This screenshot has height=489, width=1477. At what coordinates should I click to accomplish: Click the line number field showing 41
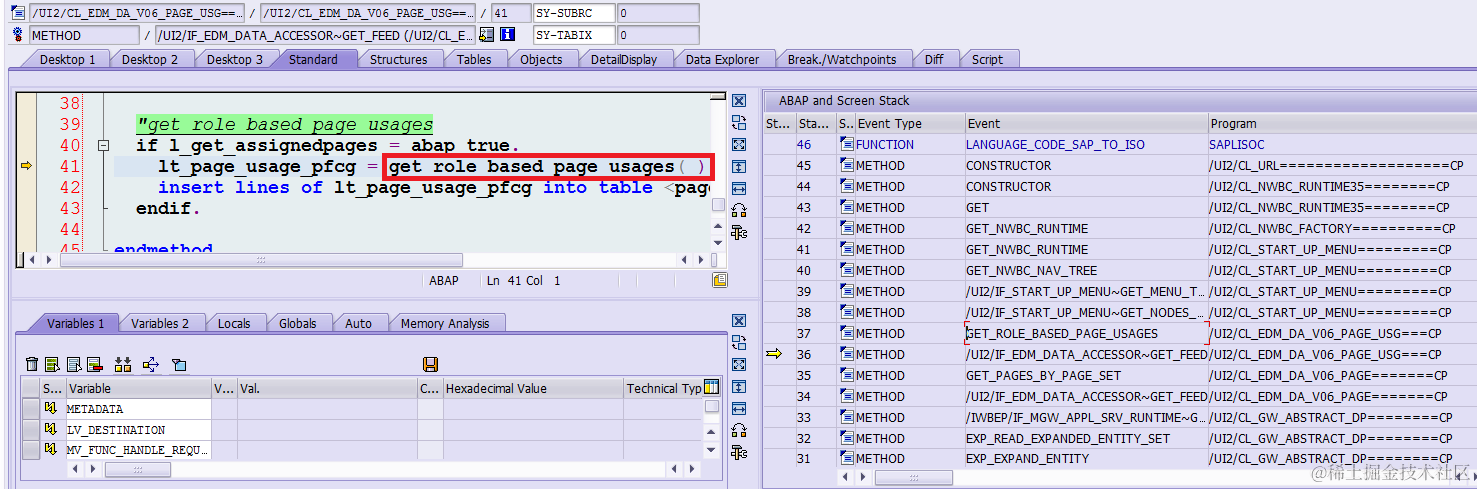pyautogui.click(x=512, y=13)
